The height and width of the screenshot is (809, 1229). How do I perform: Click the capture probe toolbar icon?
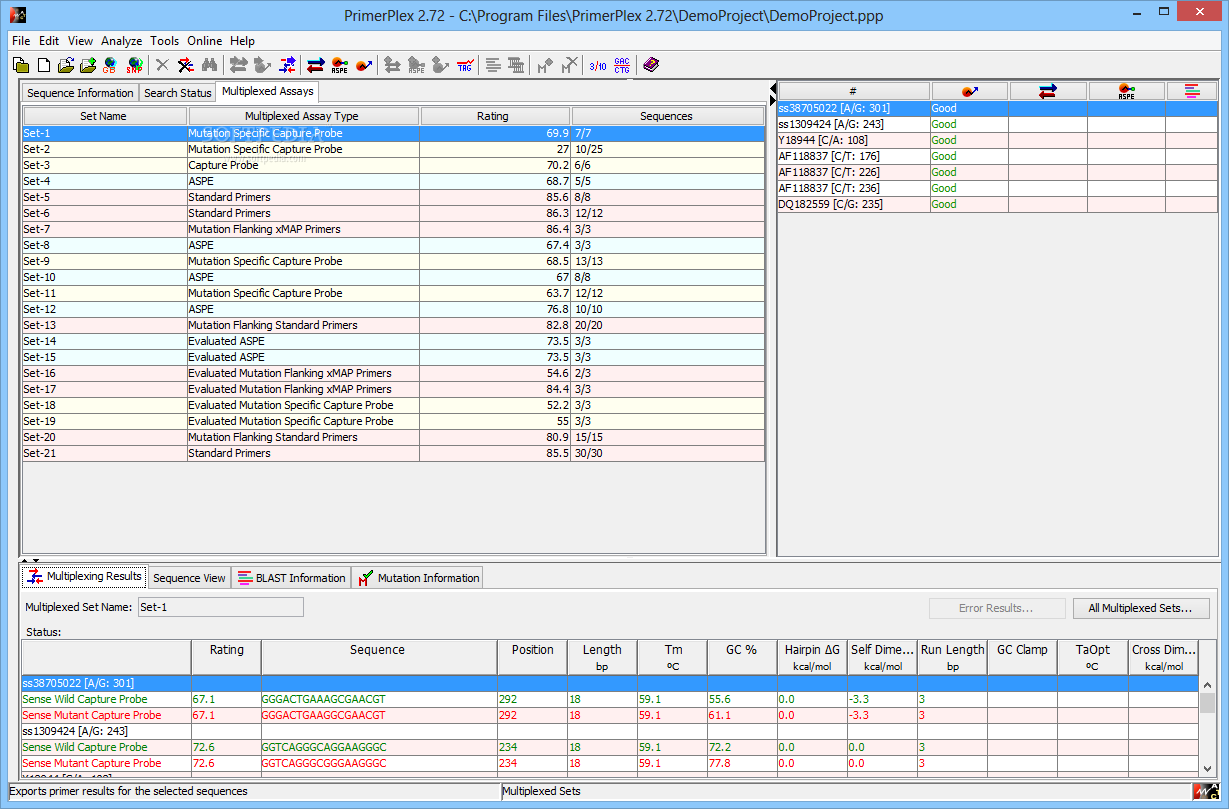click(364, 65)
